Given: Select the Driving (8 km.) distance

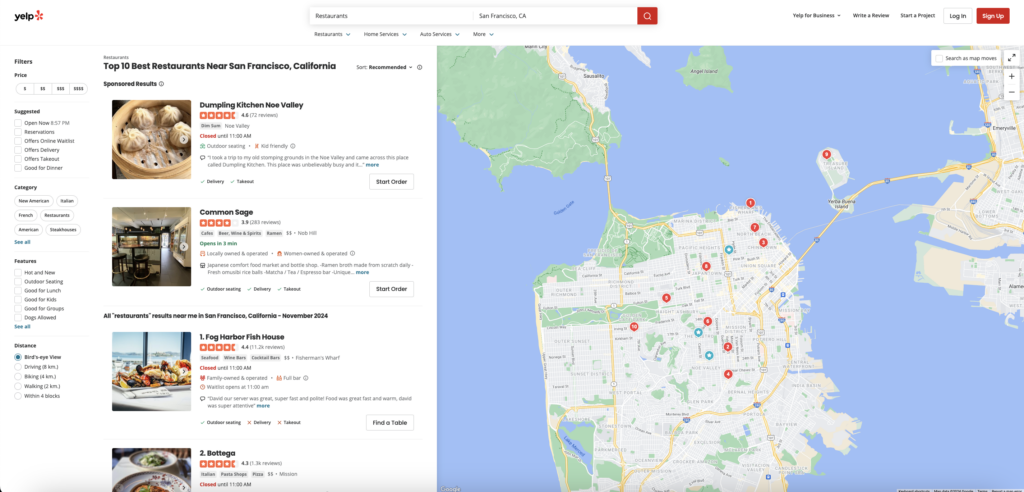Looking at the screenshot, I should (18, 367).
